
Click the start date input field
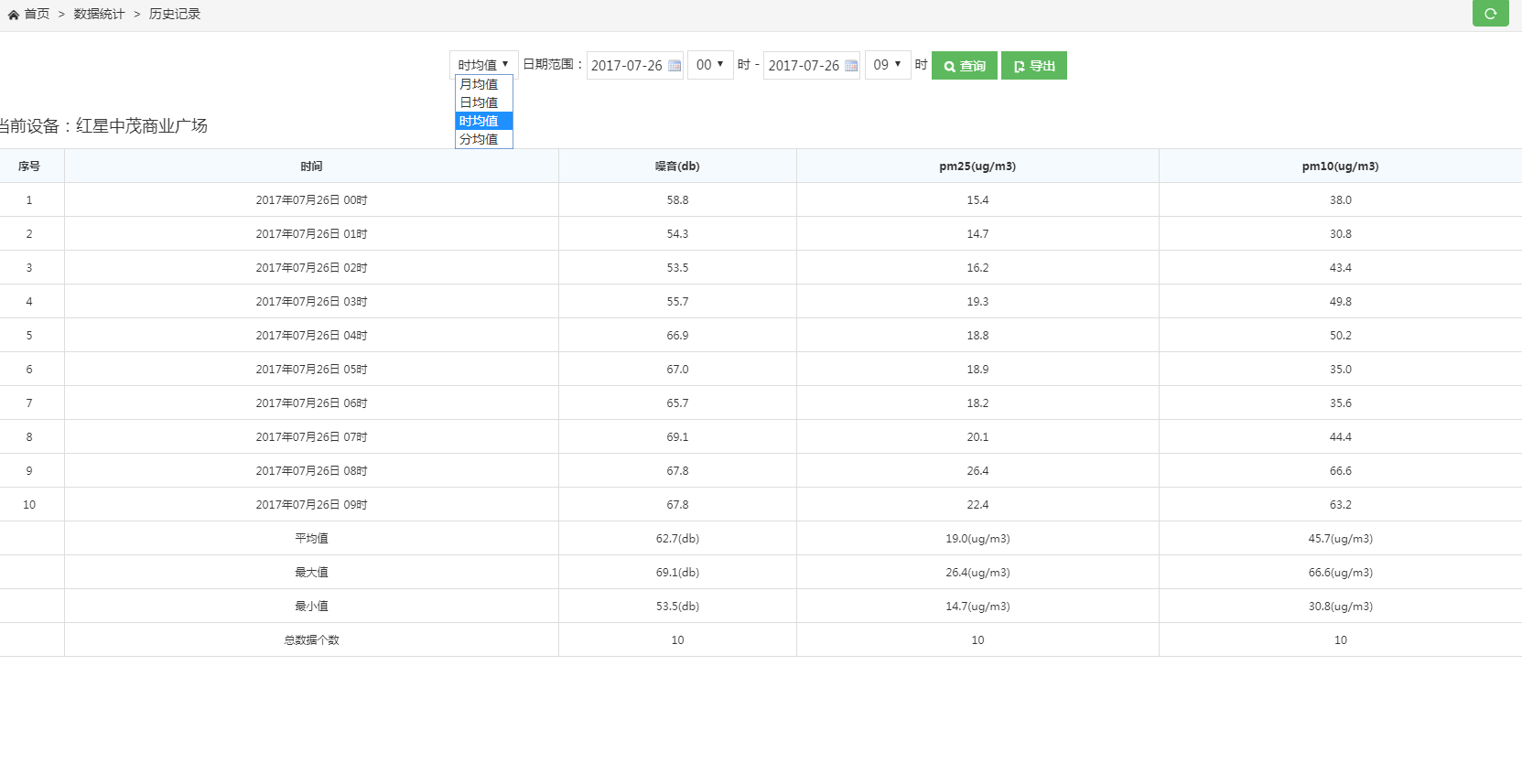click(626, 66)
